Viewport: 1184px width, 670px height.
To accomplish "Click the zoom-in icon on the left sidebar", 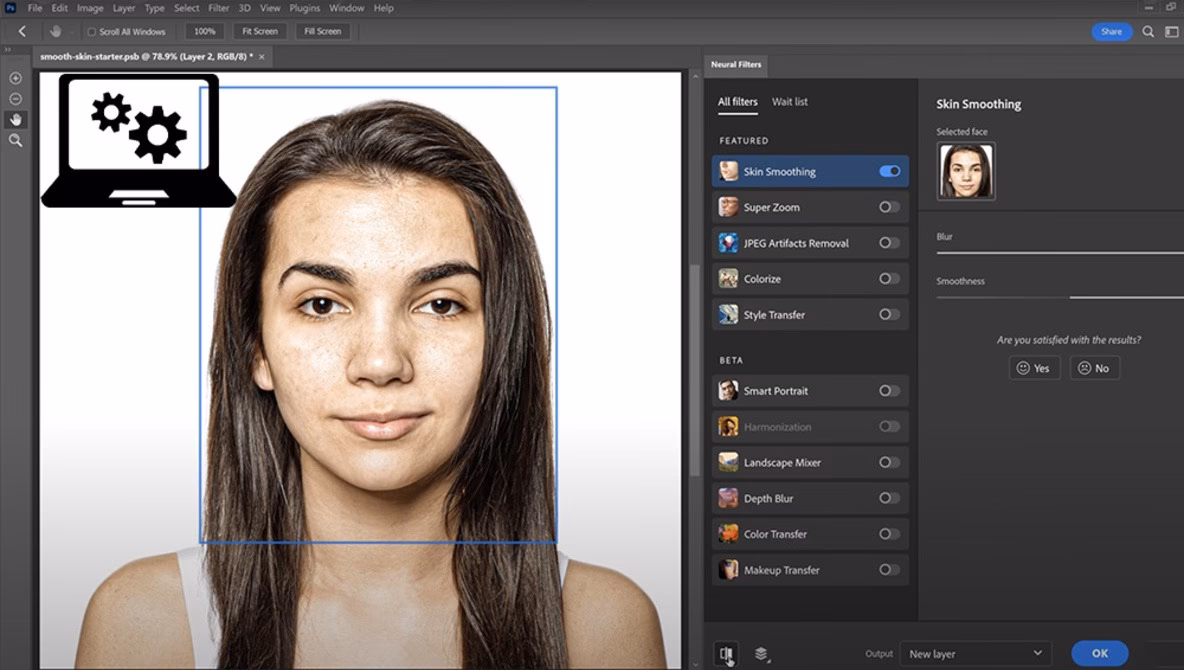I will pos(15,77).
